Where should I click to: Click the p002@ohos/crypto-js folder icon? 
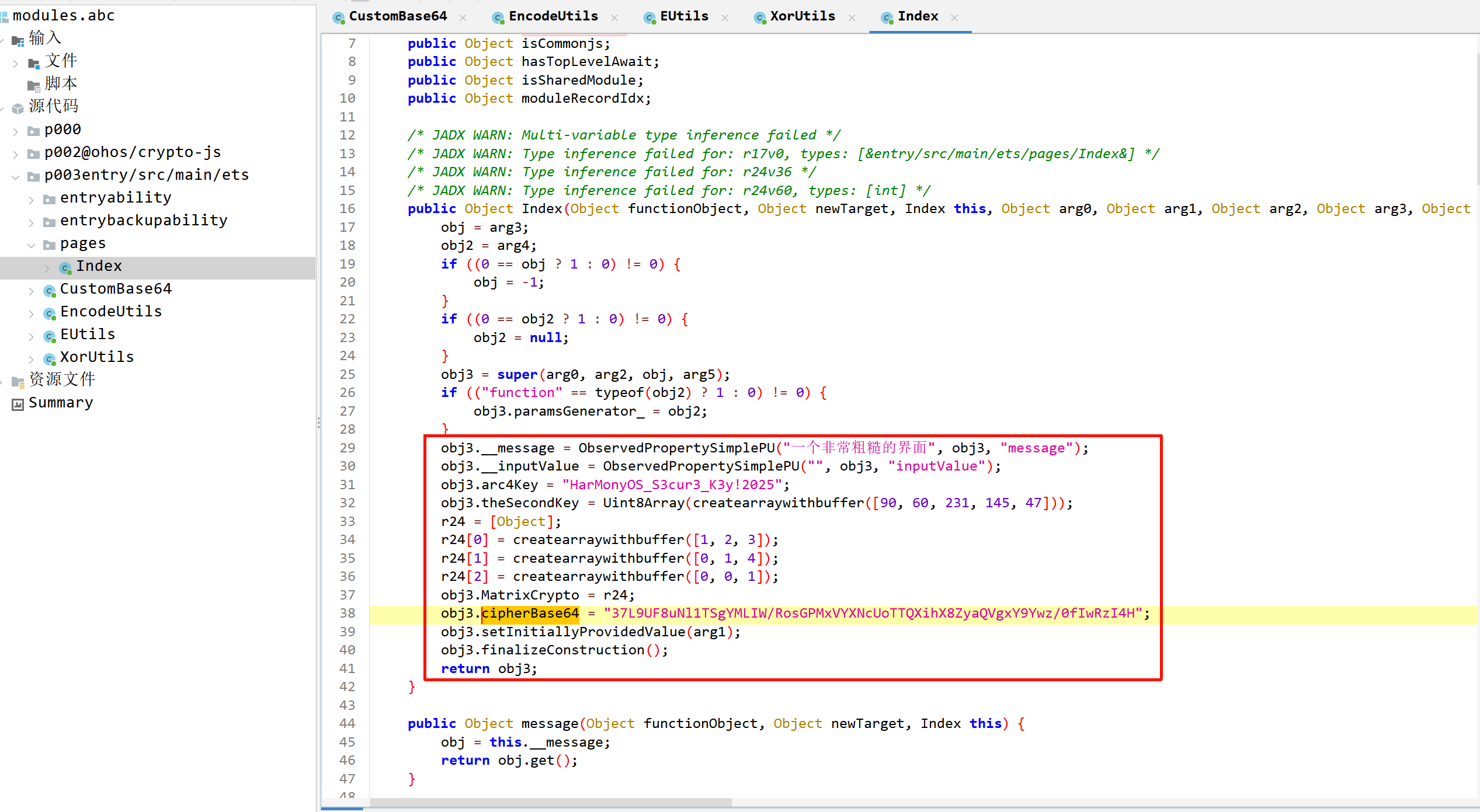[x=34, y=154]
